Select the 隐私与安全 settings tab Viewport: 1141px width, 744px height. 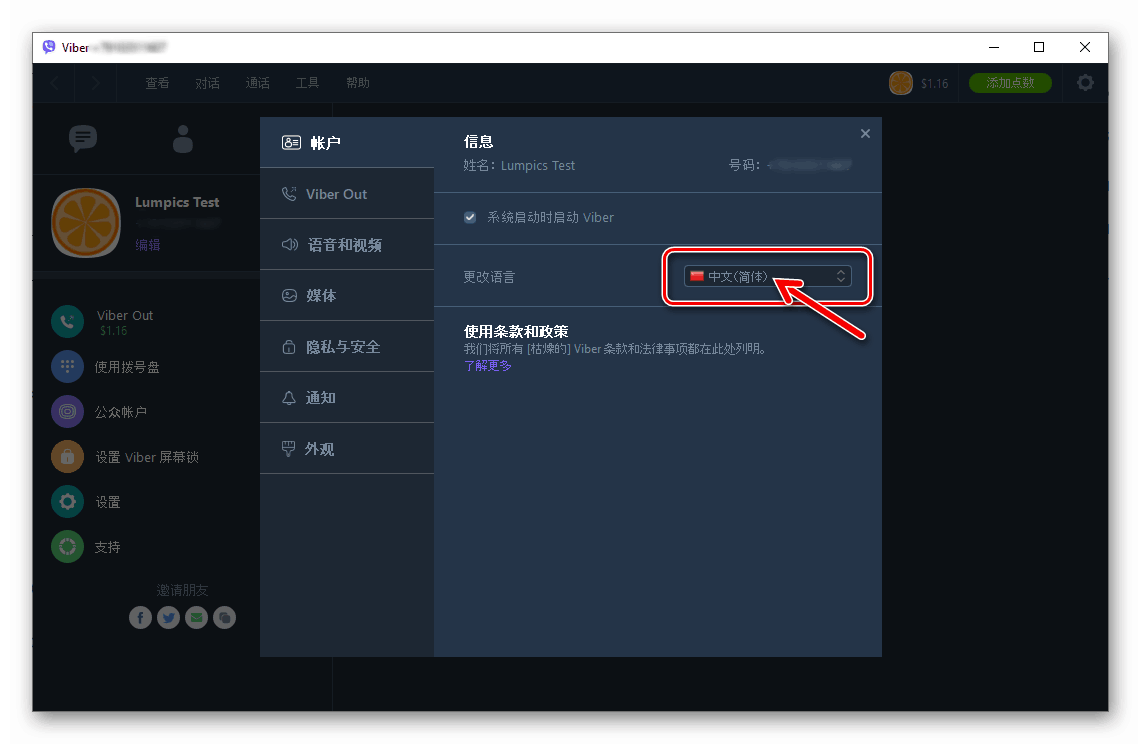tap(347, 347)
